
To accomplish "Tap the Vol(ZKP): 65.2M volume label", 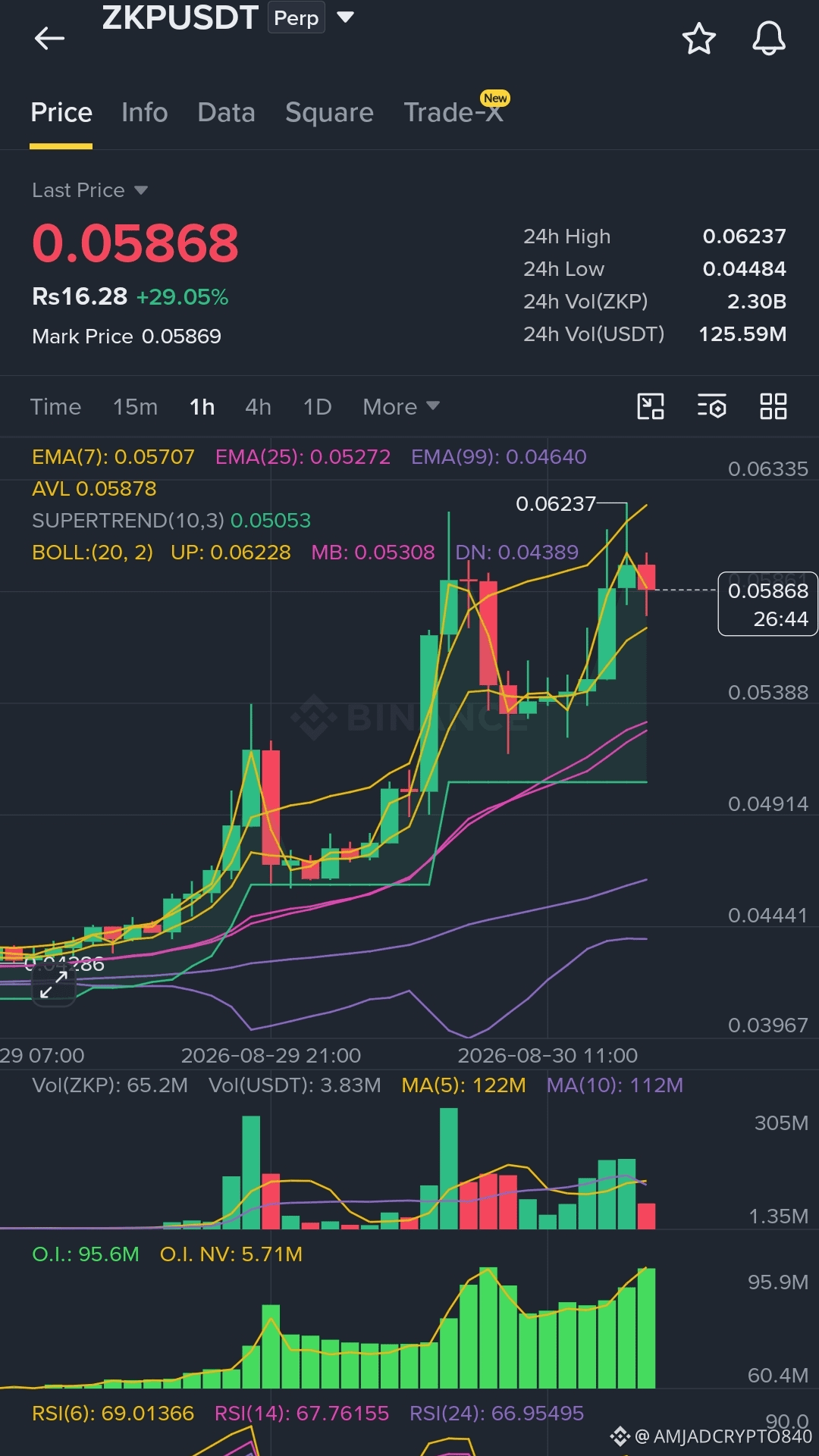I will tap(110, 1085).
